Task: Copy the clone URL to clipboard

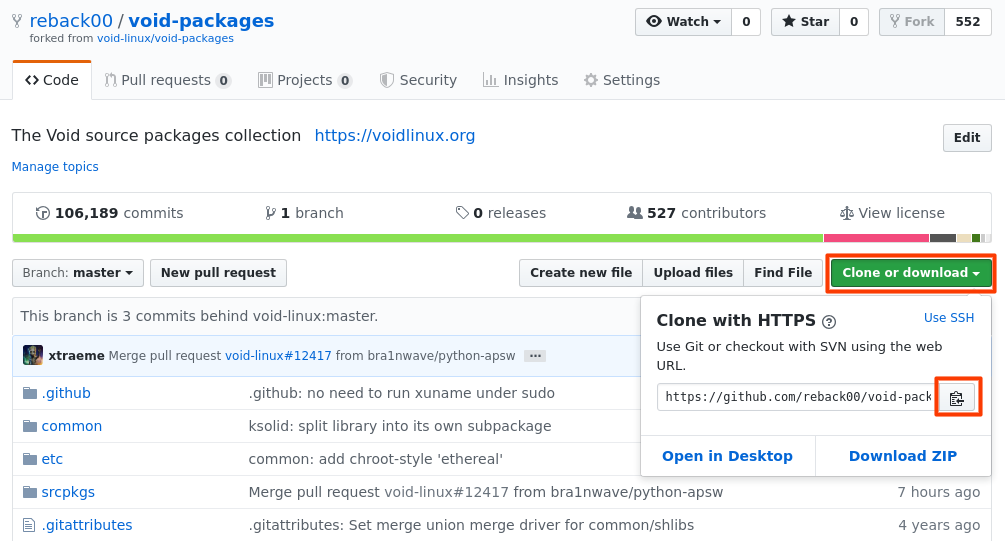Action: click(x=956, y=397)
